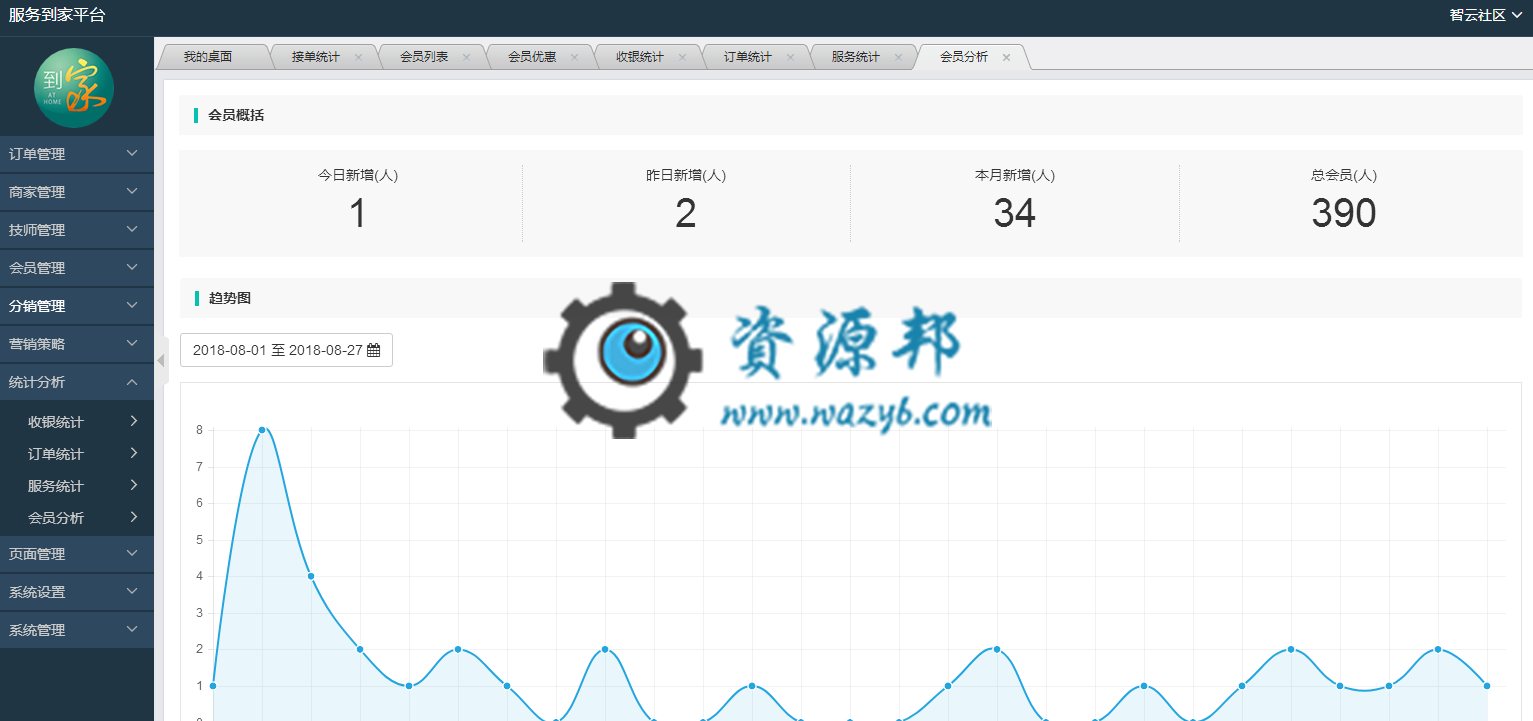Expand the 商家管理 menu

click(77, 192)
